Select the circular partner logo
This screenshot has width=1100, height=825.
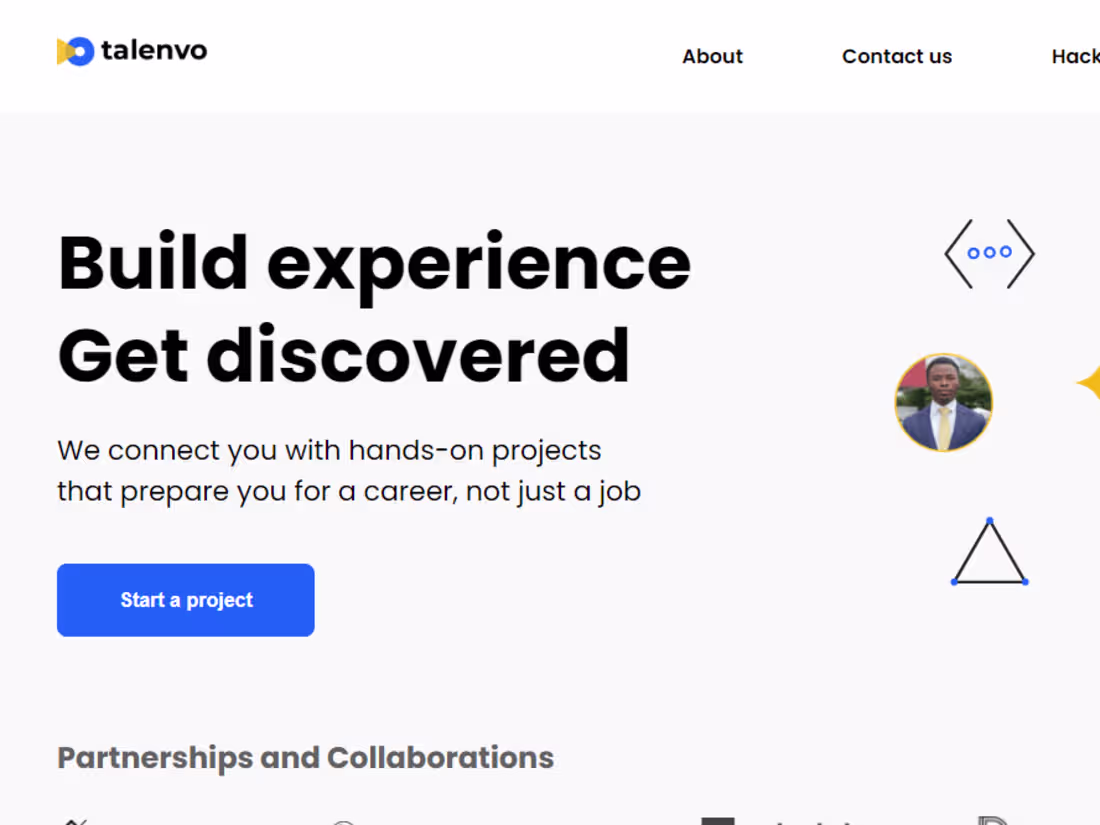(x=343, y=820)
